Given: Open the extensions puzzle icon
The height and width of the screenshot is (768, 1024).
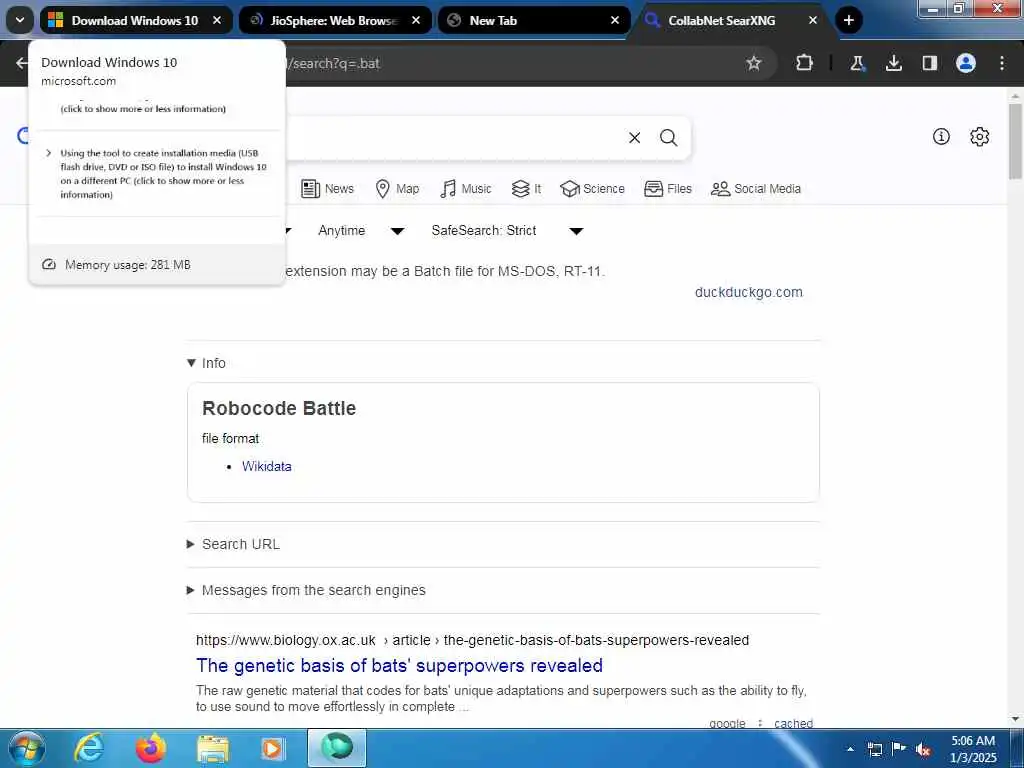Looking at the screenshot, I should pyautogui.click(x=805, y=63).
